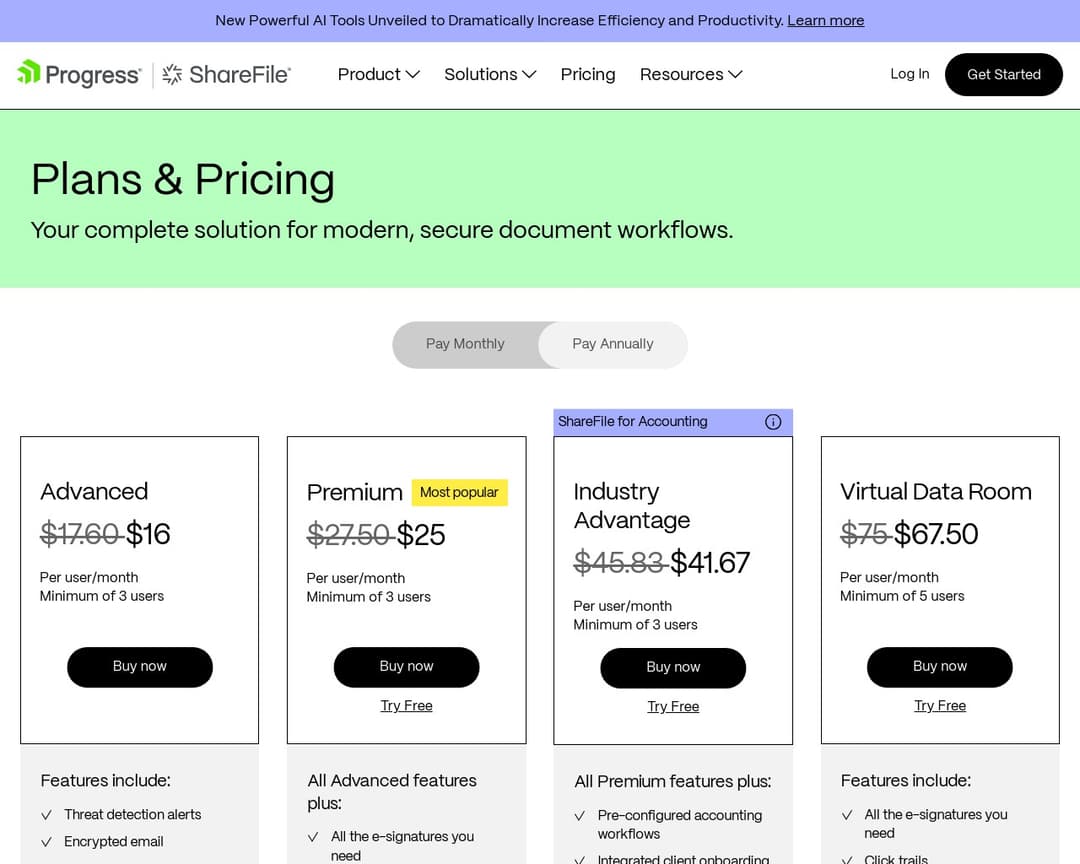
Task: Switch billing to Pay Annually
Action: click(x=612, y=344)
